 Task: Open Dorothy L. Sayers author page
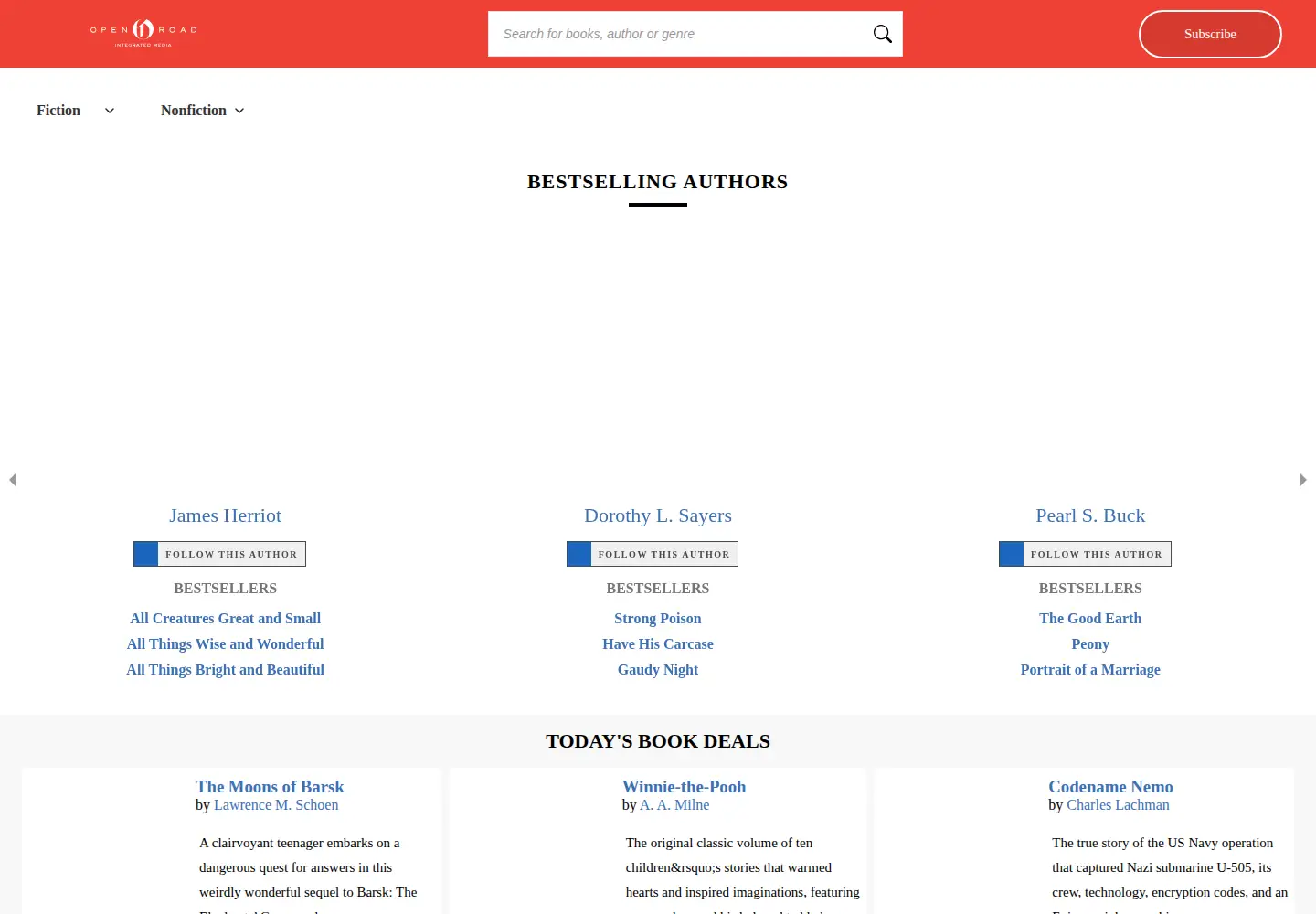point(658,515)
